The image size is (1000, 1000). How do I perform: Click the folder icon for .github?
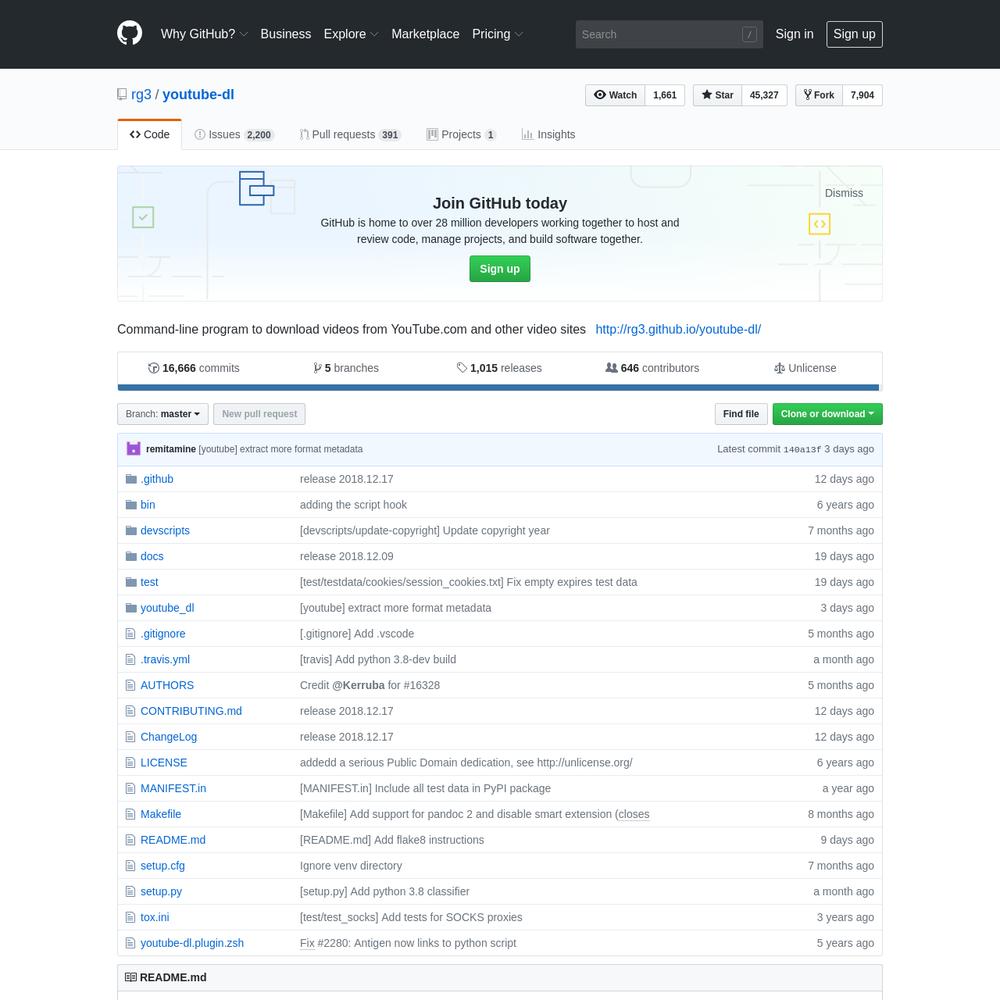pyautogui.click(x=131, y=479)
